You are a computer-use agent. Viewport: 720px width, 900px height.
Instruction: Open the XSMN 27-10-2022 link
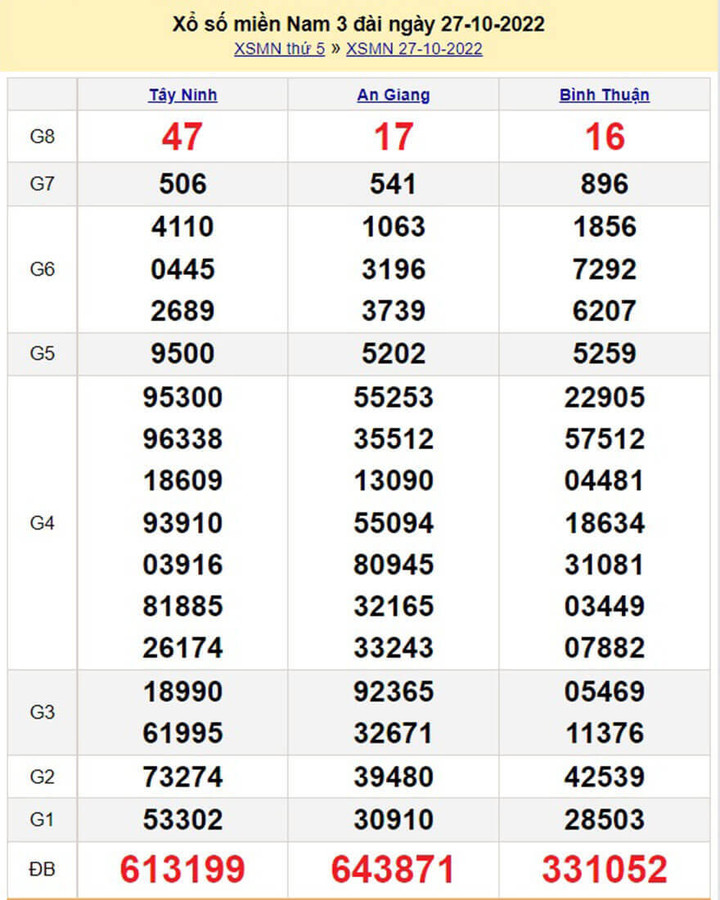(414, 49)
